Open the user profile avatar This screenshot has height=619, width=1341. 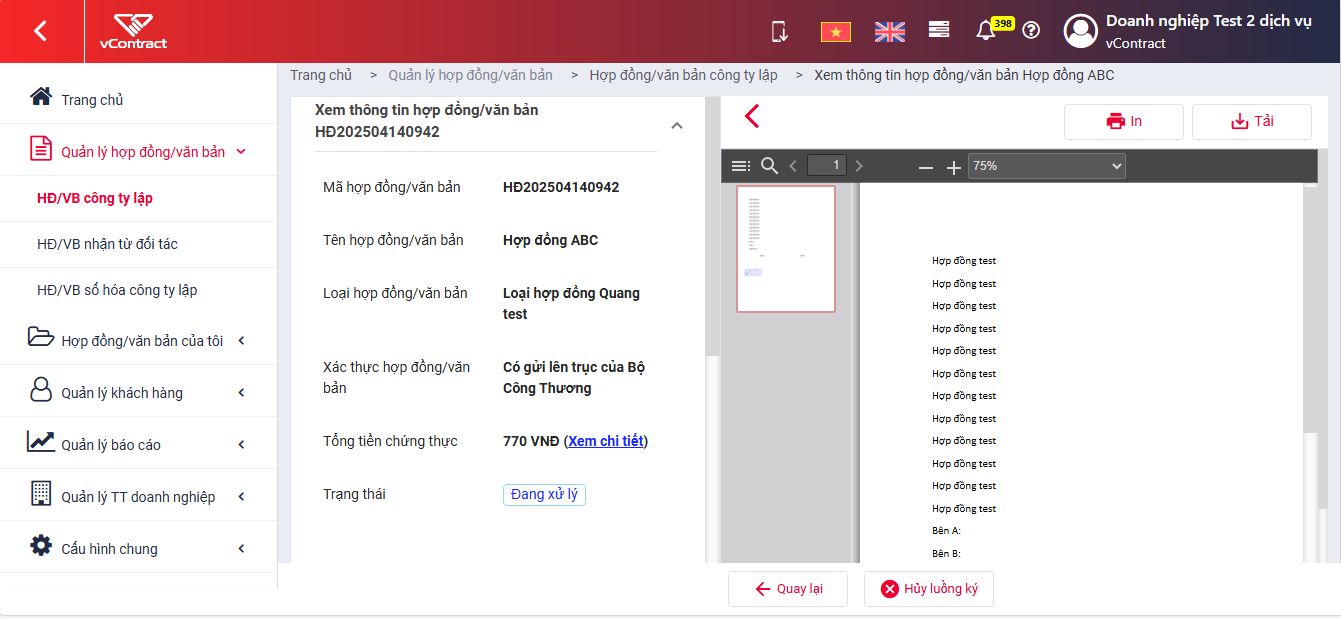tap(1080, 31)
